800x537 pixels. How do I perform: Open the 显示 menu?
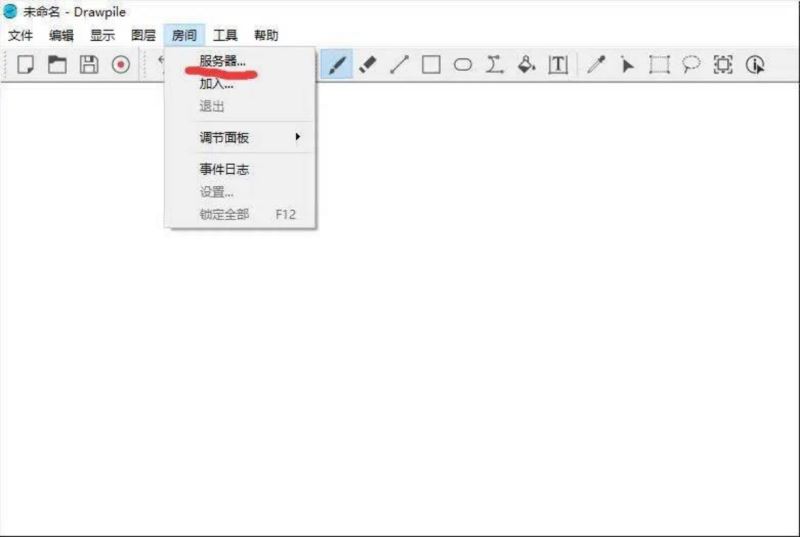(x=103, y=35)
